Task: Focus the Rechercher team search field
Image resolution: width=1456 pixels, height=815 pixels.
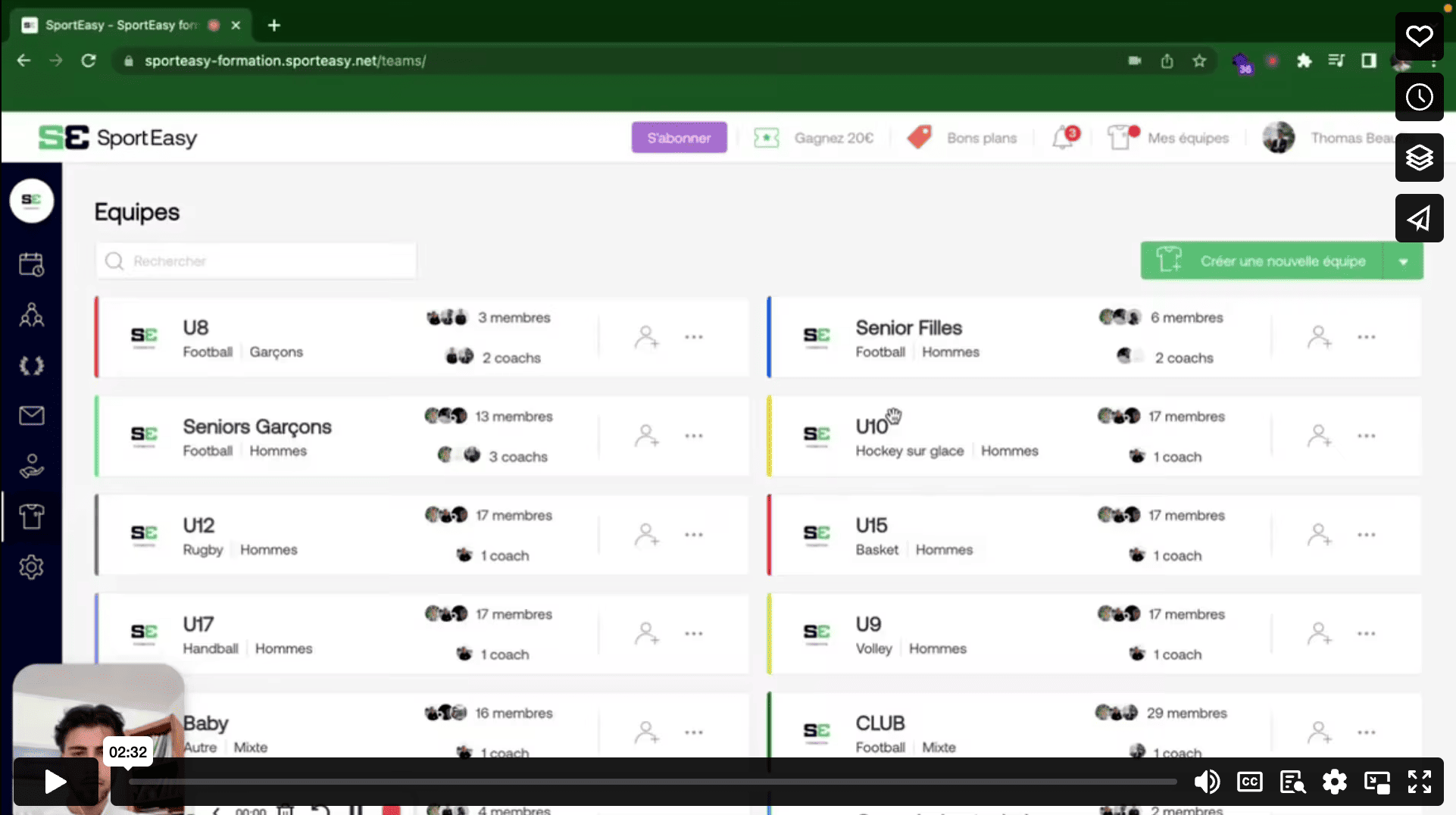Action: coord(256,261)
